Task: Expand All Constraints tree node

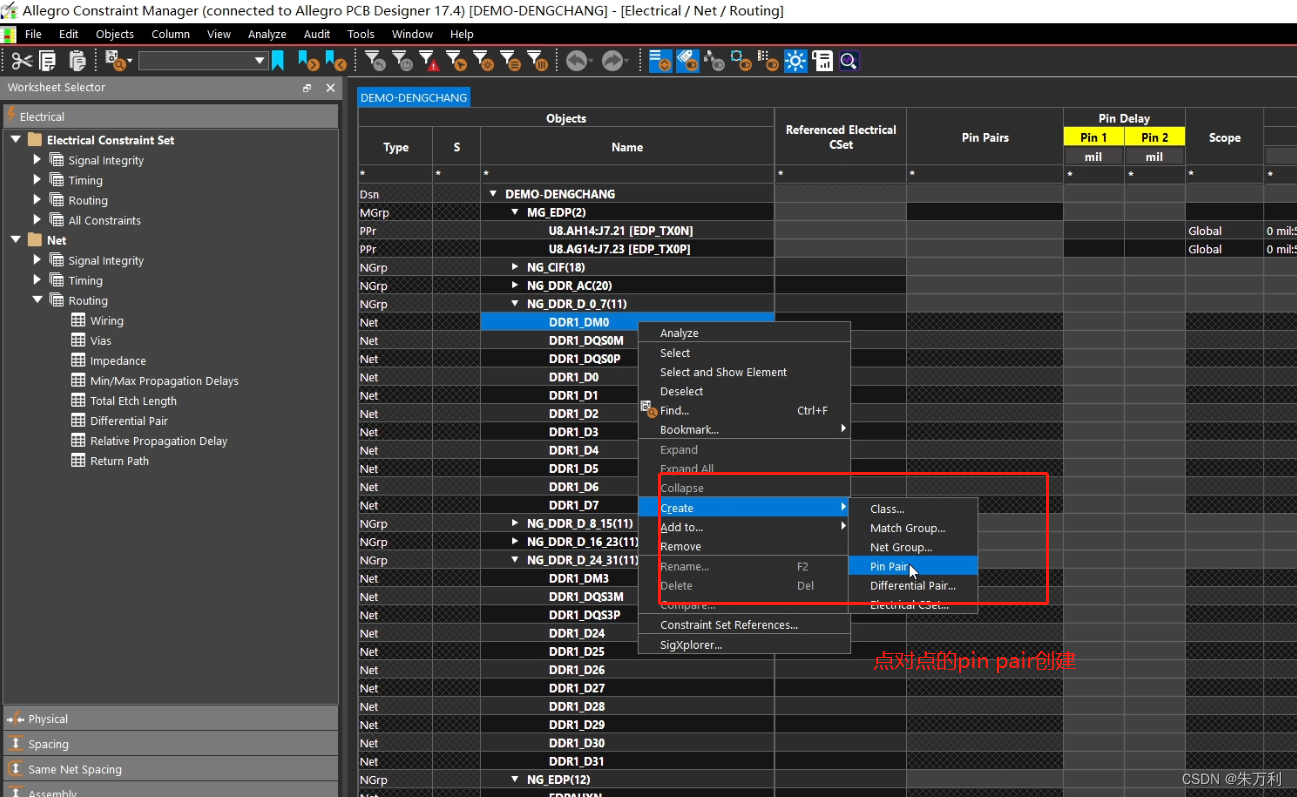Action: click(x=37, y=220)
